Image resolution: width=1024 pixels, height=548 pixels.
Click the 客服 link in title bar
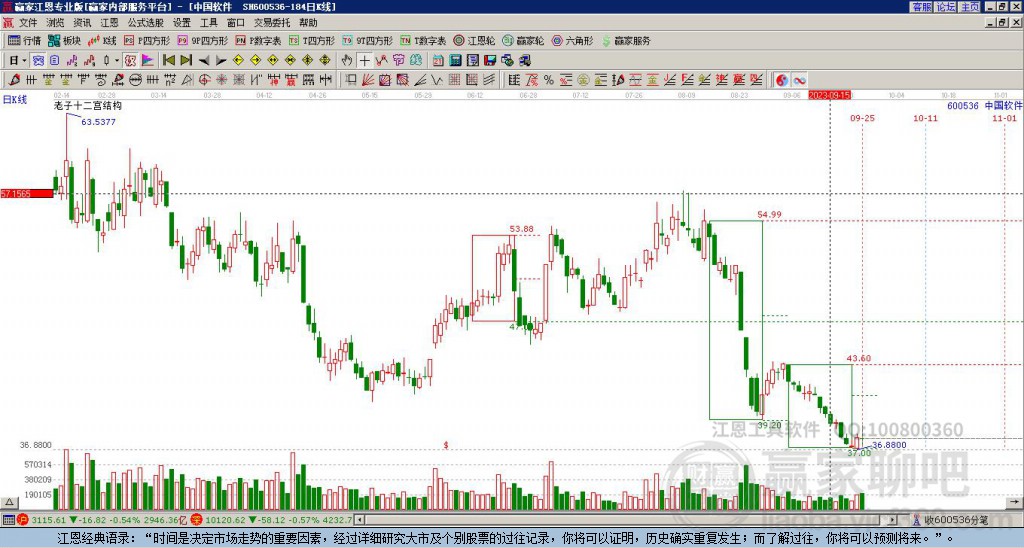click(x=922, y=7)
